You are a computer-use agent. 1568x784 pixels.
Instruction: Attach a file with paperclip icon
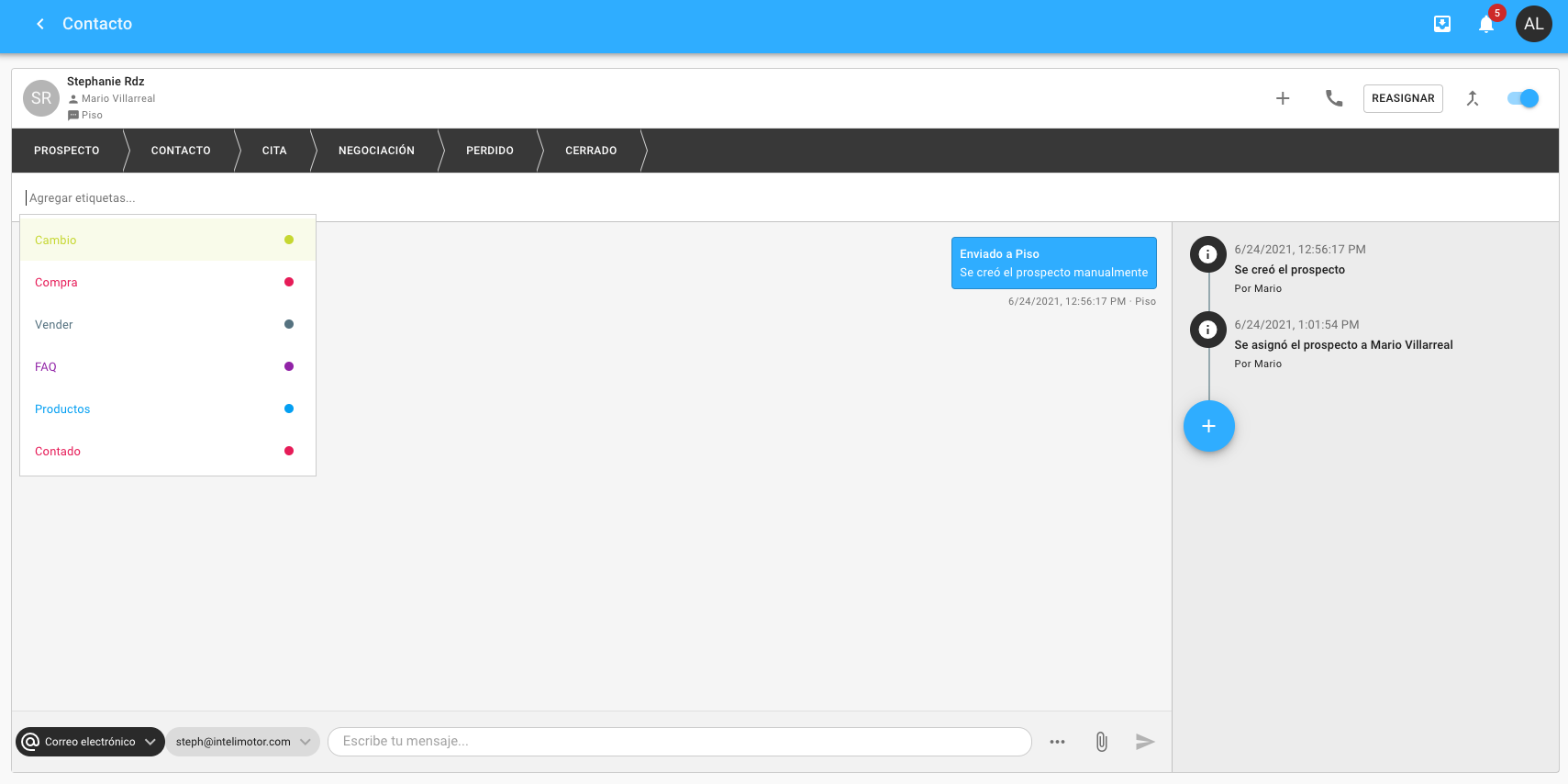coord(1101,742)
